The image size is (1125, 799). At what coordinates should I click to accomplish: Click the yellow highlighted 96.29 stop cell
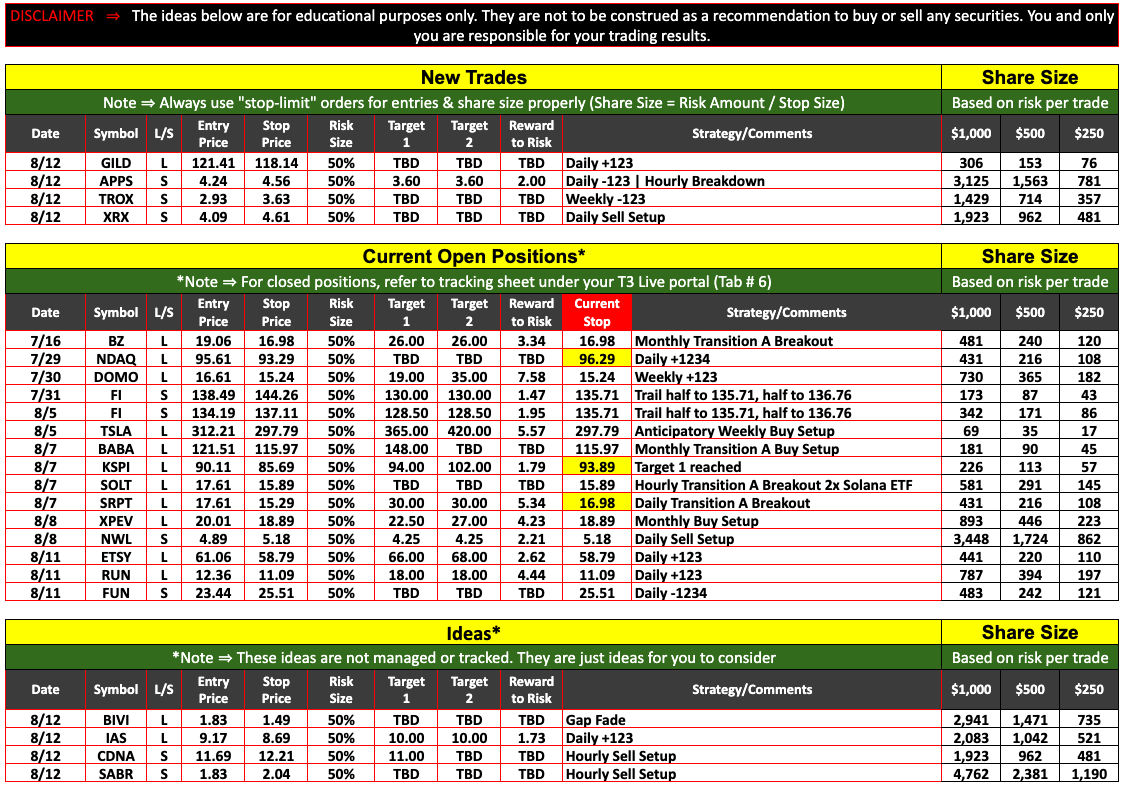(596, 359)
